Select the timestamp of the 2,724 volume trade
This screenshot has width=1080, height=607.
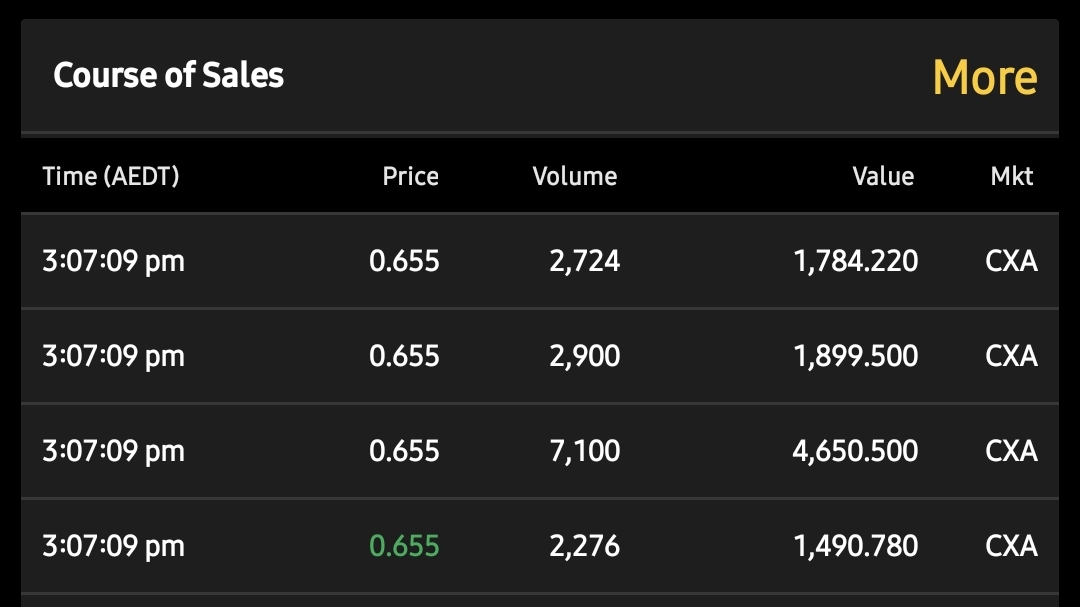[x=114, y=261]
